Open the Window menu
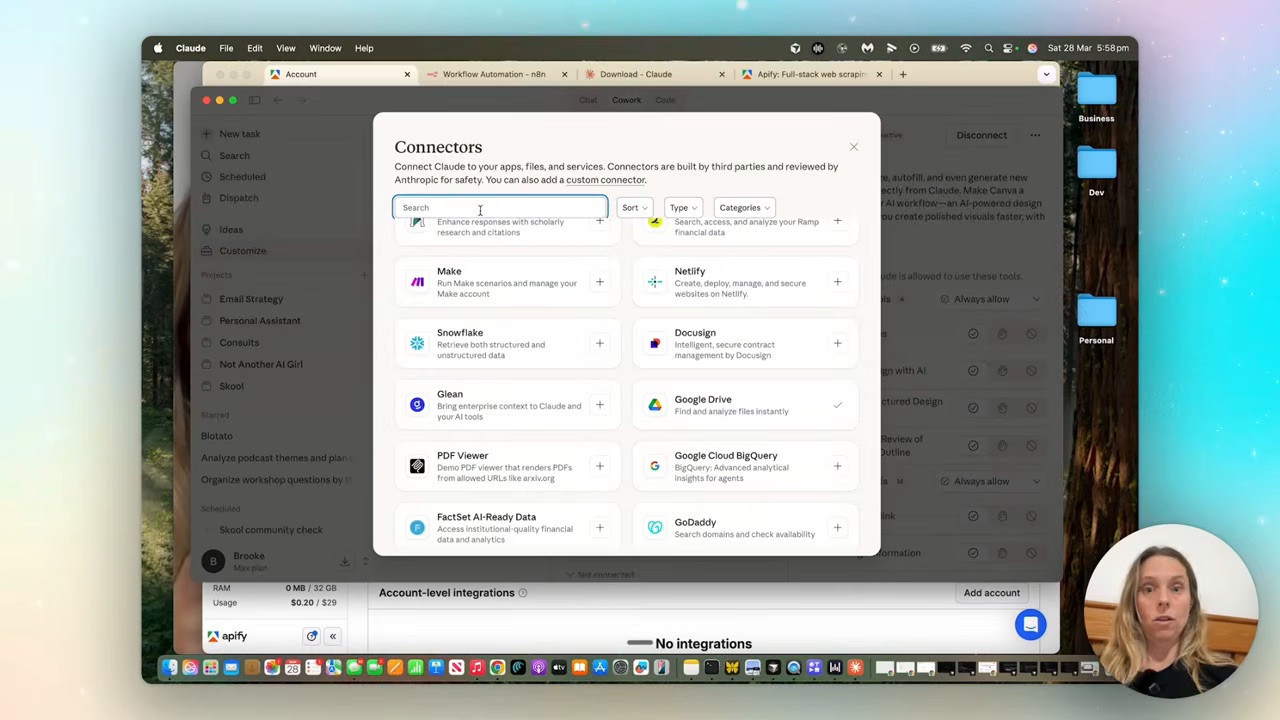The image size is (1280, 720). [x=325, y=48]
